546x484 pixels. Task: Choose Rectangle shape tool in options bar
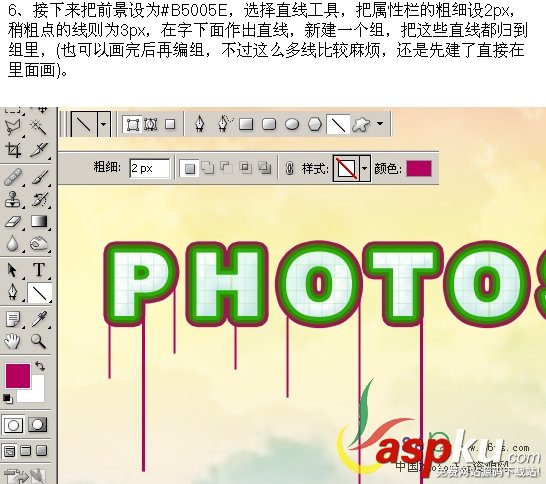pyautogui.click(x=246, y=124)
